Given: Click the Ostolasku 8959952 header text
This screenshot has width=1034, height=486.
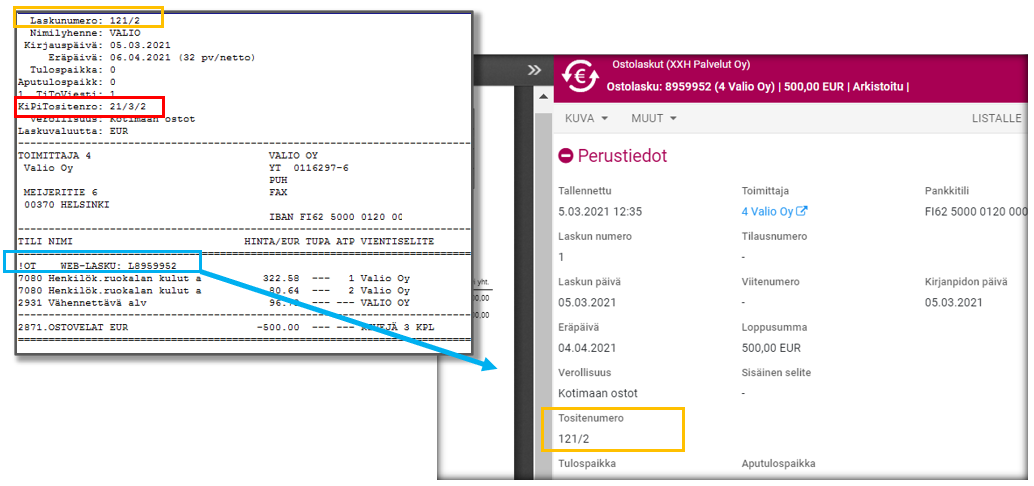Looking at the screenshot, I should tap(757, 86).
